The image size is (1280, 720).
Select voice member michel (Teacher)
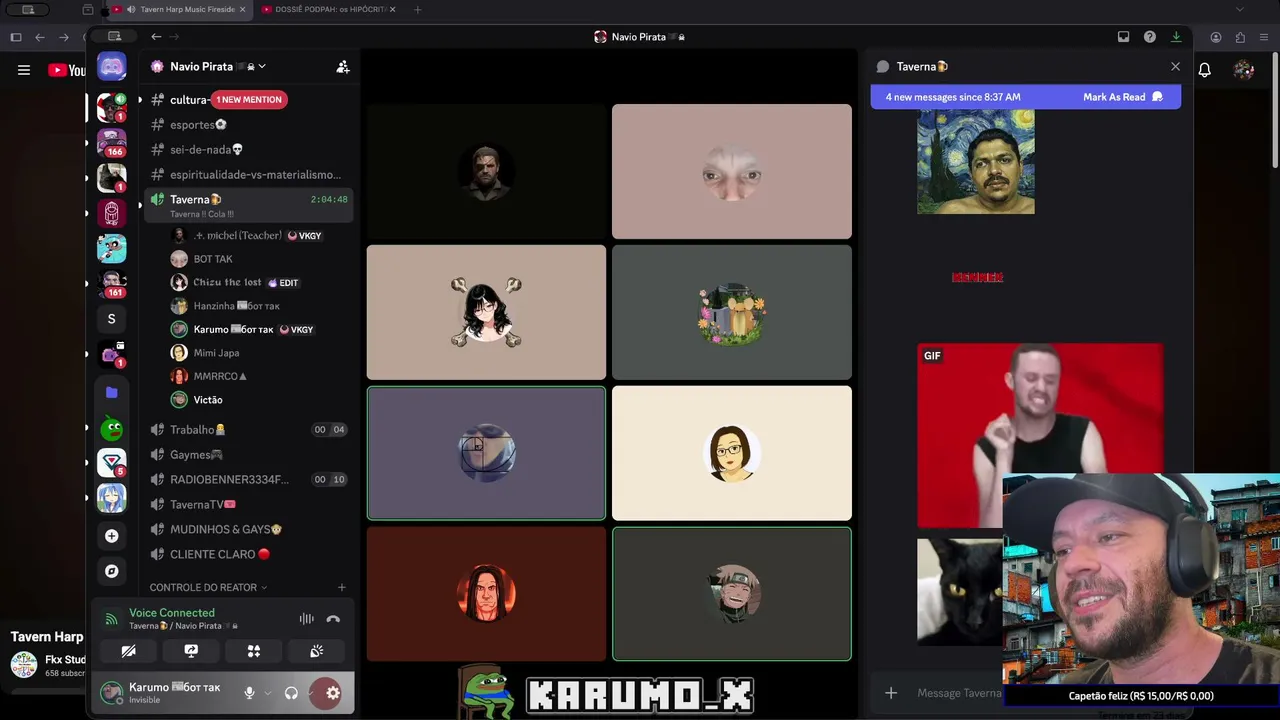pos(260,236)
